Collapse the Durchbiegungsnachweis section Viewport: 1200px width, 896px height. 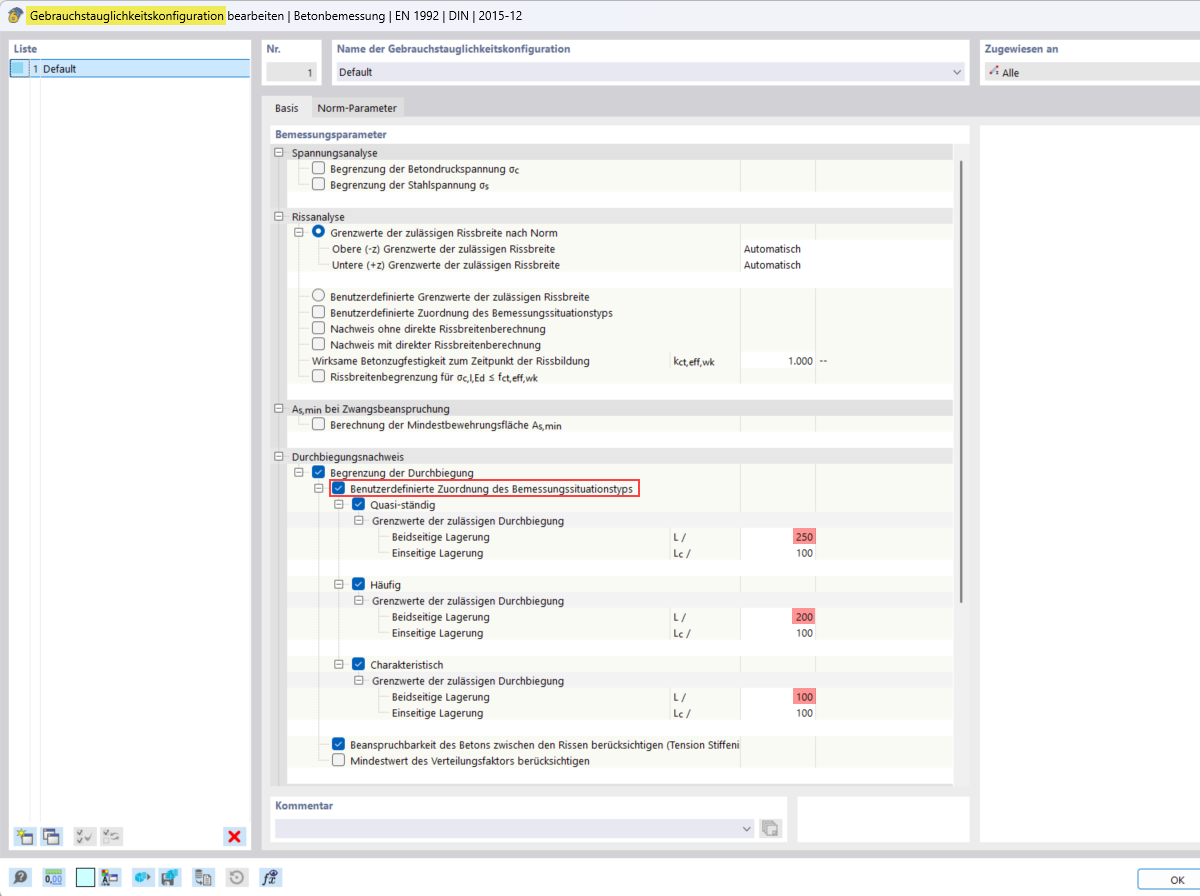(x=279, y=457)
